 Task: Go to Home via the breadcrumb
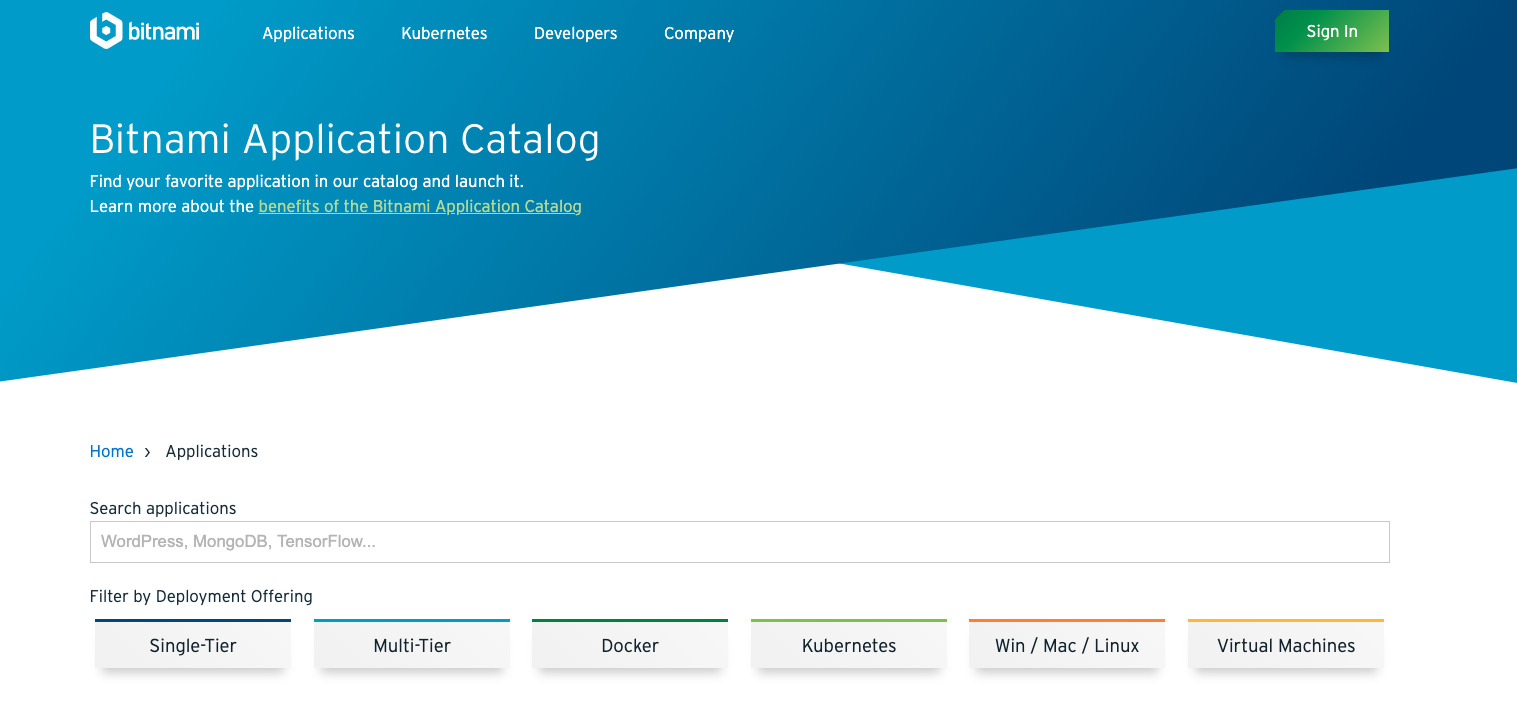pos(111,451)
